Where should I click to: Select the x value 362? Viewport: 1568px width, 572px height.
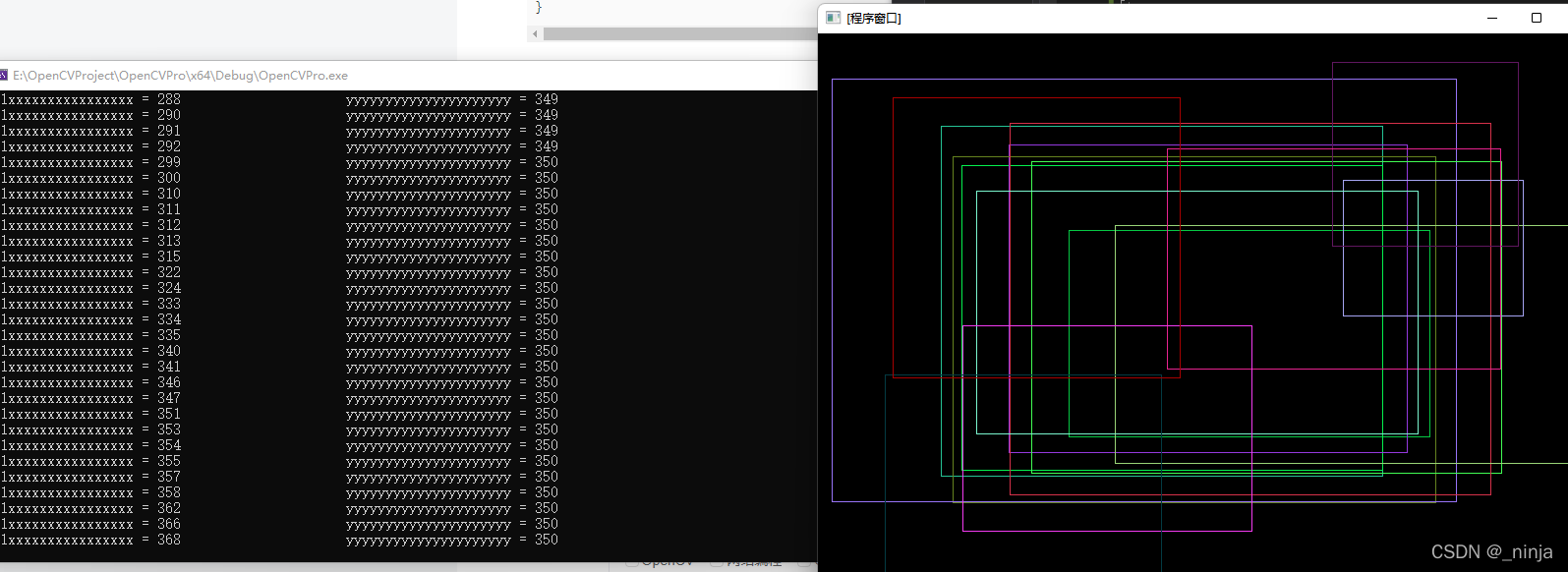pyautogui.click(x=169, y=508)
